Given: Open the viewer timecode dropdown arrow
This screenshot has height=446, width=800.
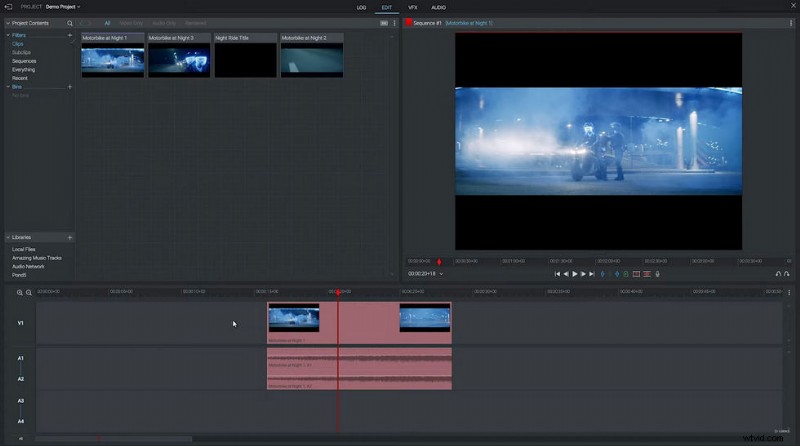Looking at the screenshot, I should 441,274.
